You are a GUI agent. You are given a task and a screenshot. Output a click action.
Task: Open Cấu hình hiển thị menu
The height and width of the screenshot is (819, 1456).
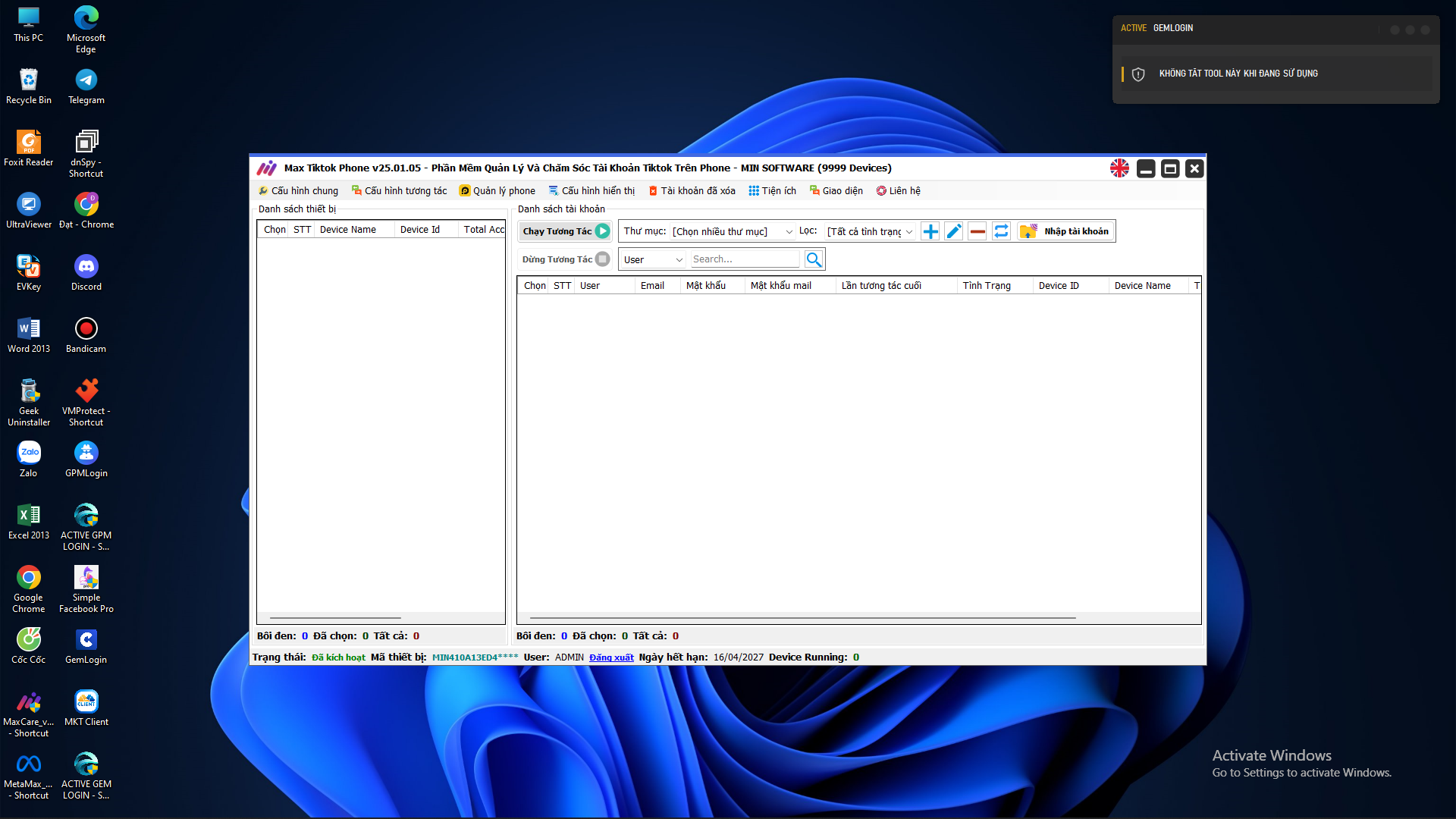click(x=592, y=191)
